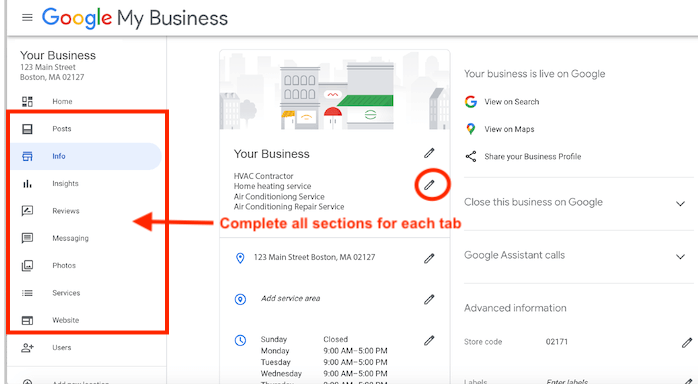
Task: Click the Google G search icon
Action: point(471,101)
